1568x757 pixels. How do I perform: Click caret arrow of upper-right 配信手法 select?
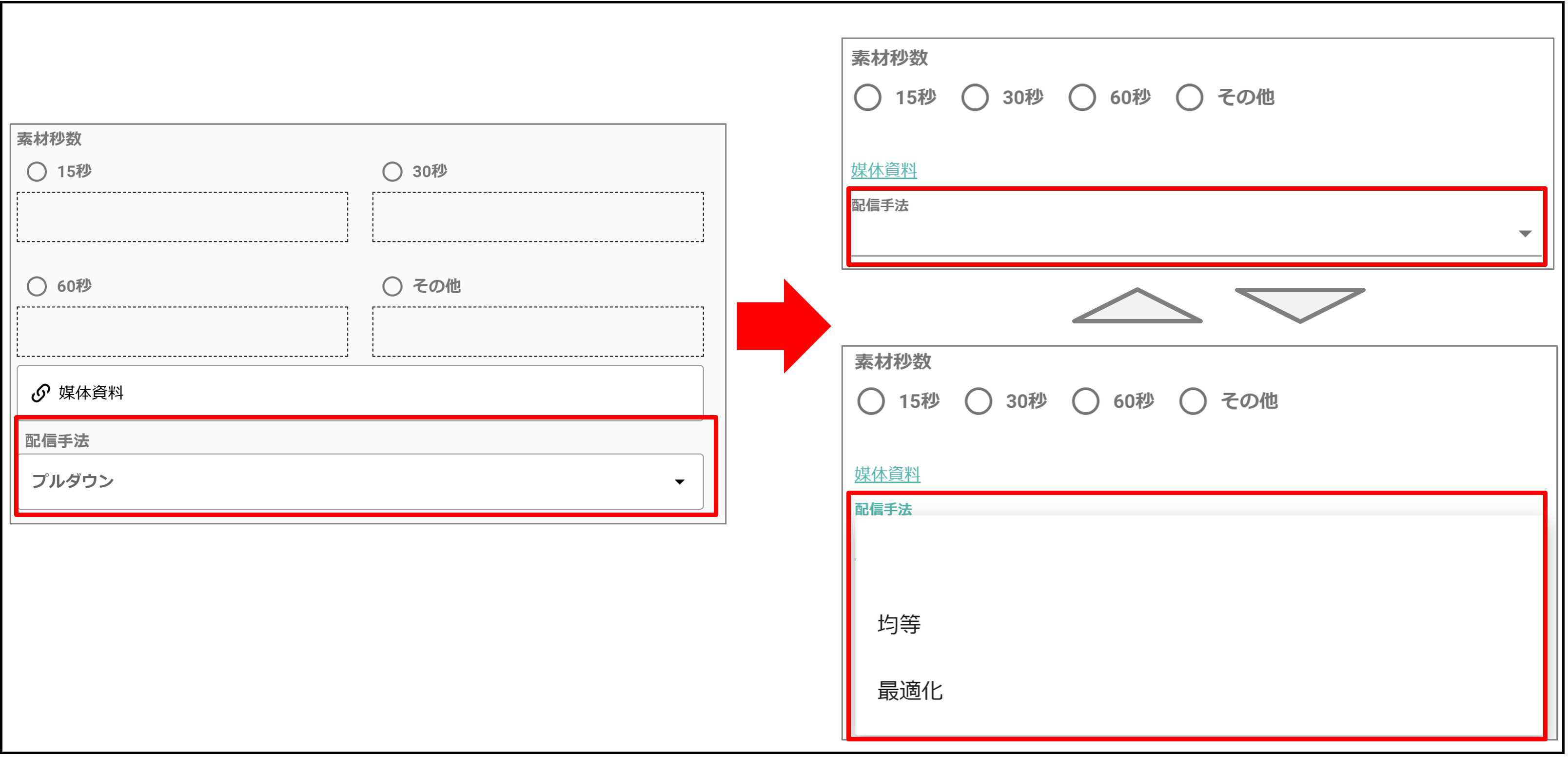(x=1525, y=234)
